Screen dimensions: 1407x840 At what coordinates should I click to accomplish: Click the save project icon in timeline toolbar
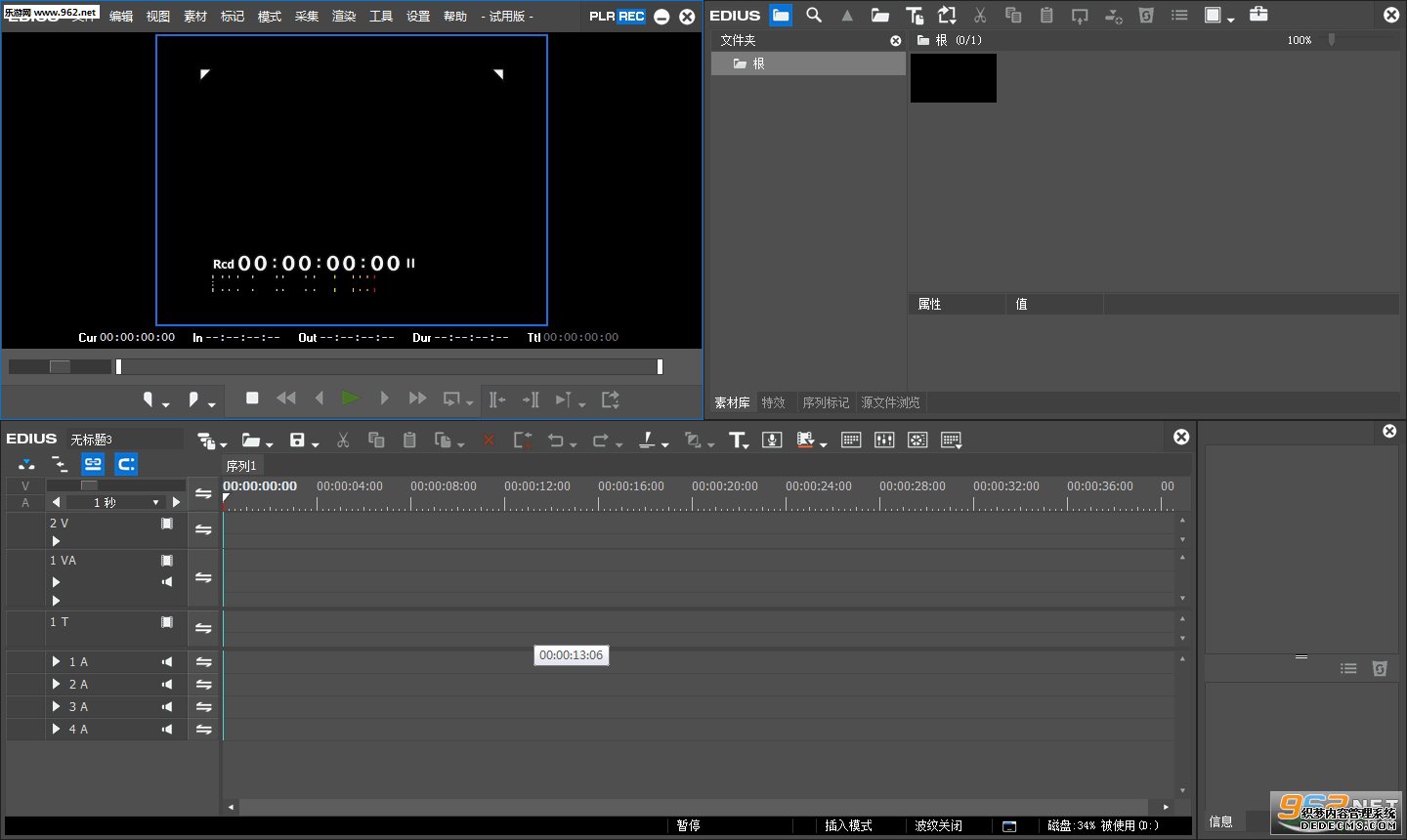coord(298,441)
